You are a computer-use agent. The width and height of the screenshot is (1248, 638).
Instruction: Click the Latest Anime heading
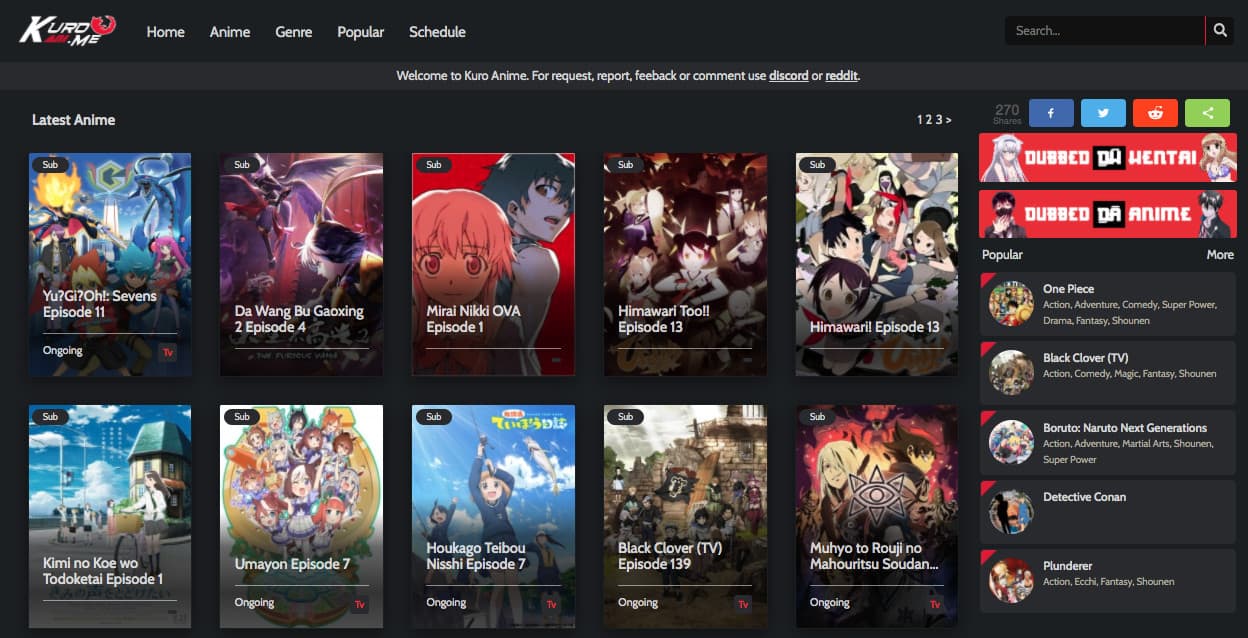(74, 120)
